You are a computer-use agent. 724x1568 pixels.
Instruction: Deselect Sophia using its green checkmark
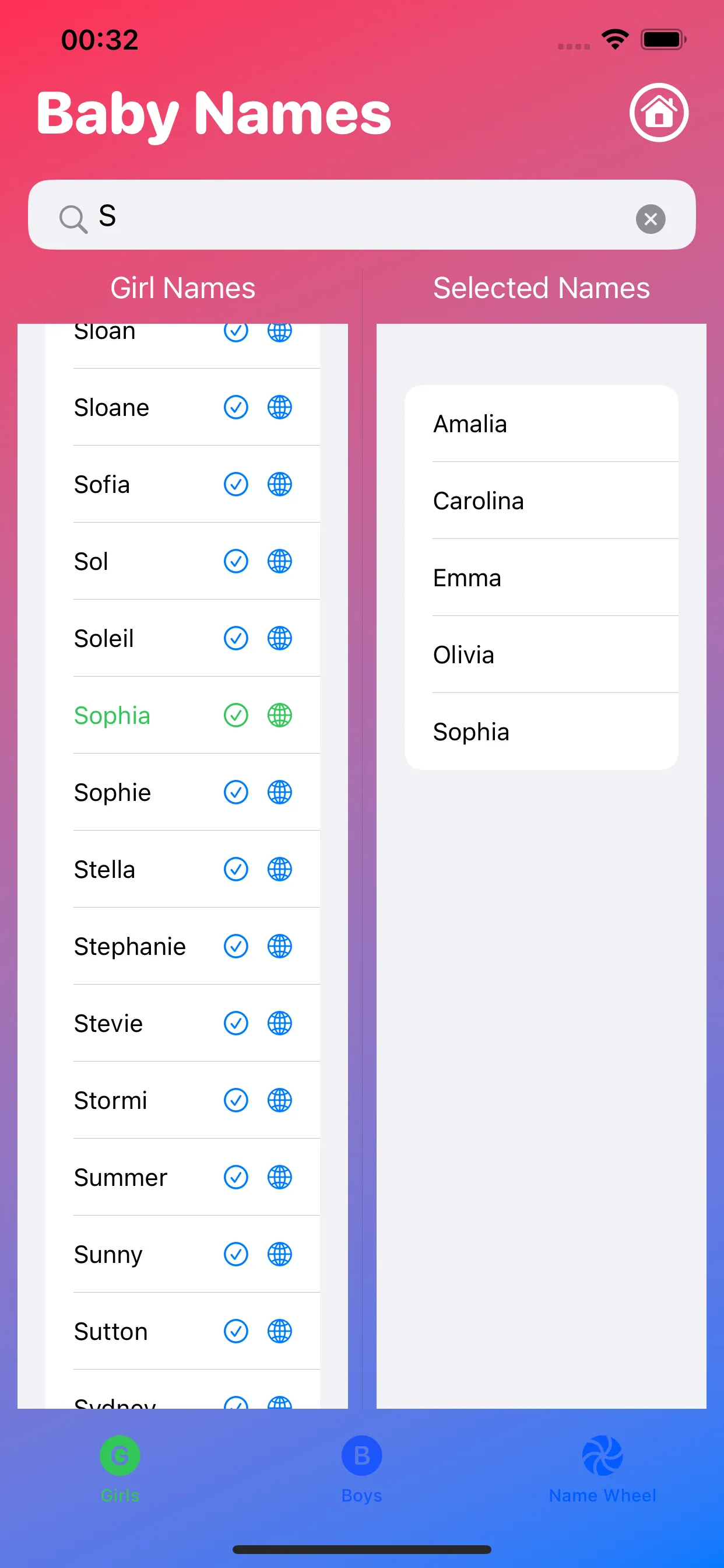click(x=236, y=715)
